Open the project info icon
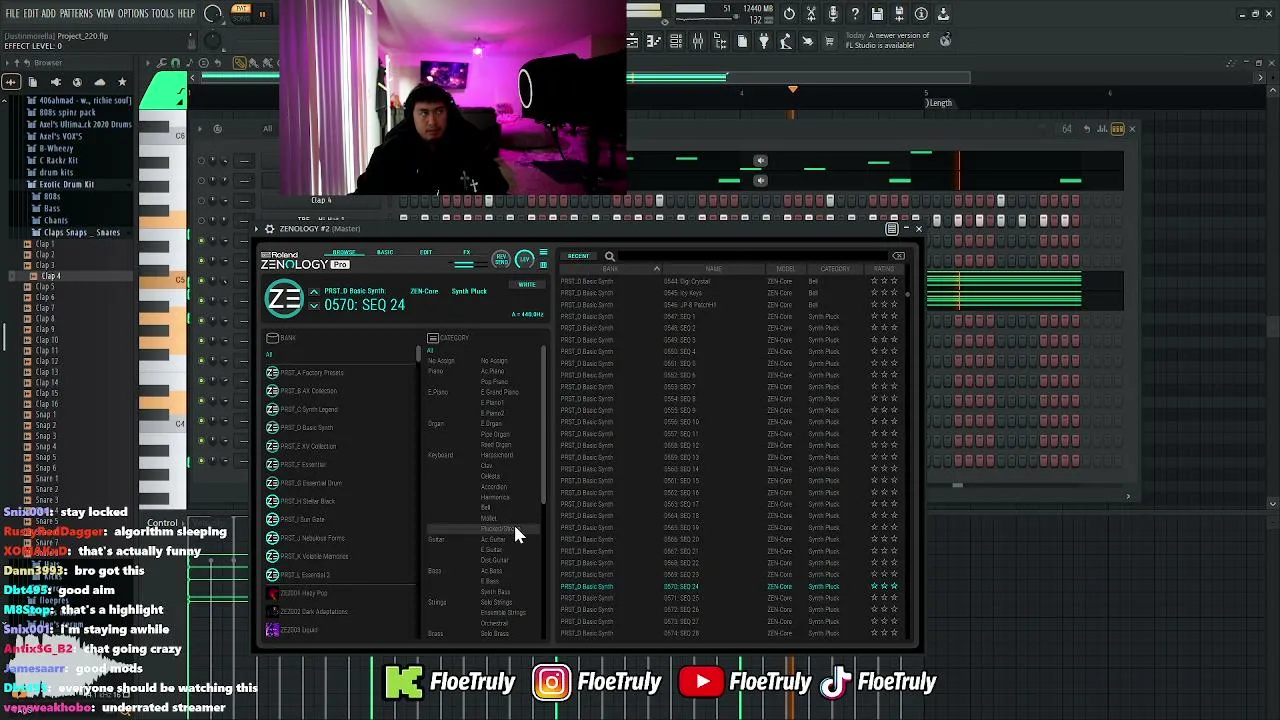Image resolution: width=1280 pixels, height=720 pixels. [921, 14]
